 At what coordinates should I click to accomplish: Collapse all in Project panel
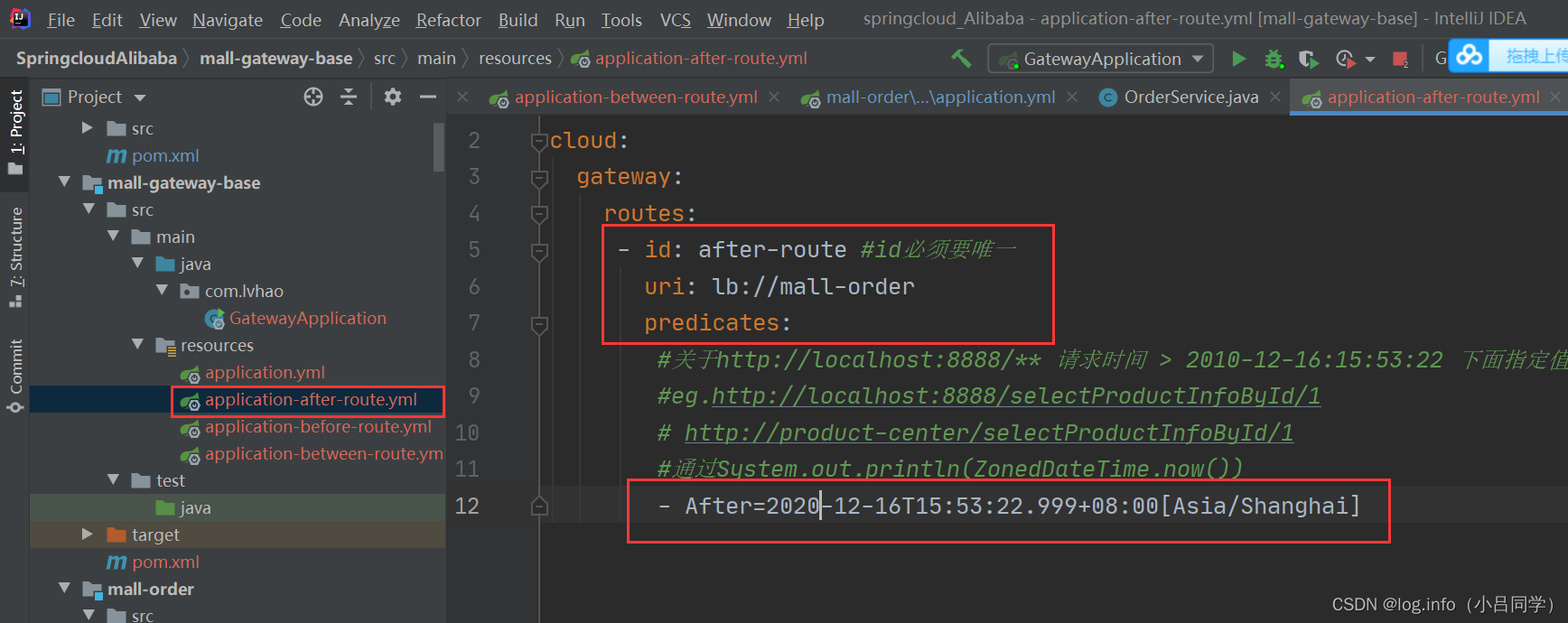pyautogui.click(x=349, y=97)
